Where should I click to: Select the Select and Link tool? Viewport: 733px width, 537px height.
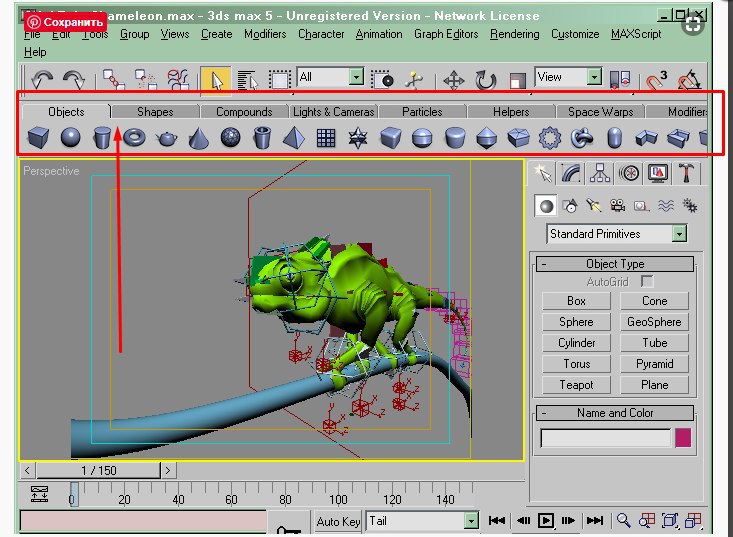pos(114,79)
